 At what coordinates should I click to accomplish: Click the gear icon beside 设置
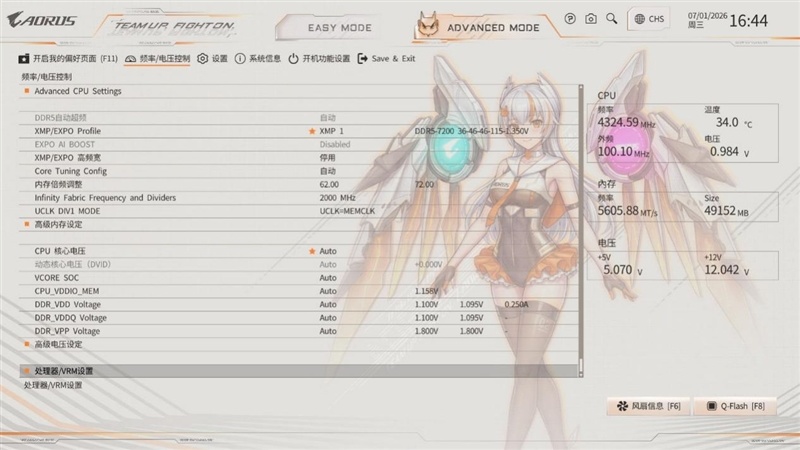[203, 59]
